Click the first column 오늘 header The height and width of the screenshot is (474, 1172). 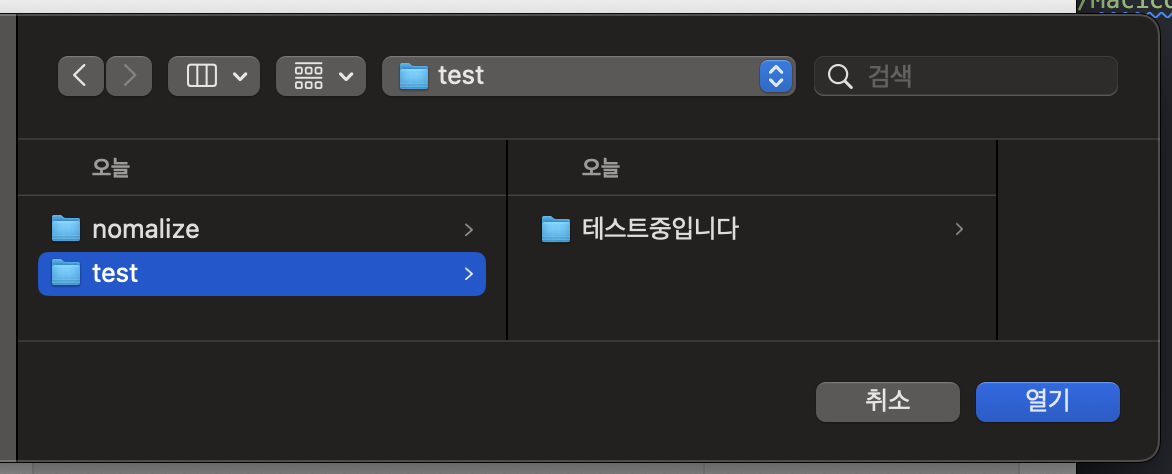click(x=111, y=167)
